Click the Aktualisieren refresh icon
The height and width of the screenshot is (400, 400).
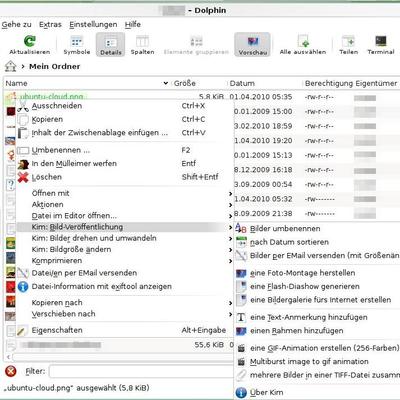click(29, 41)
